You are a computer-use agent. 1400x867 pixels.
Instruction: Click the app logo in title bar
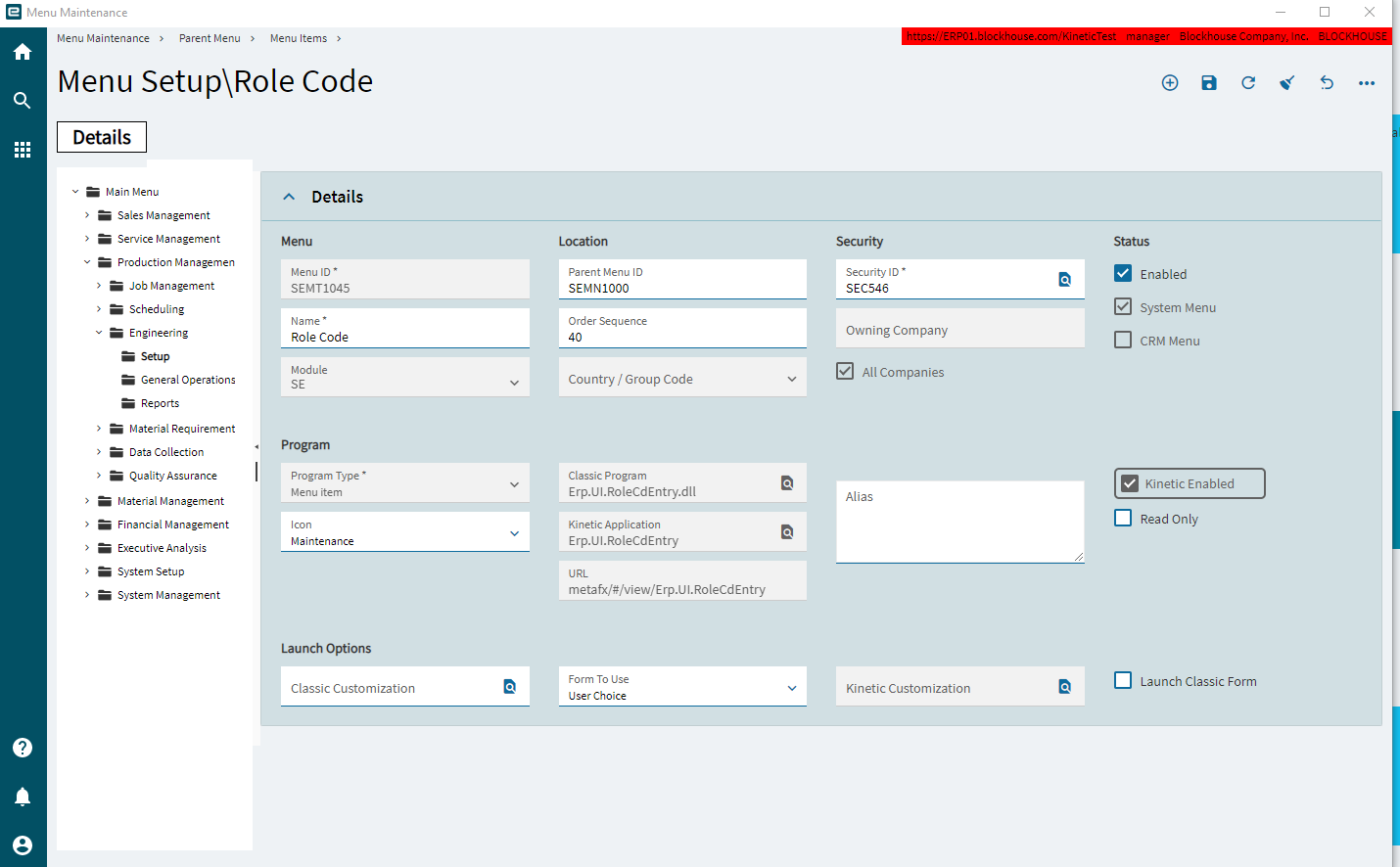13,12
